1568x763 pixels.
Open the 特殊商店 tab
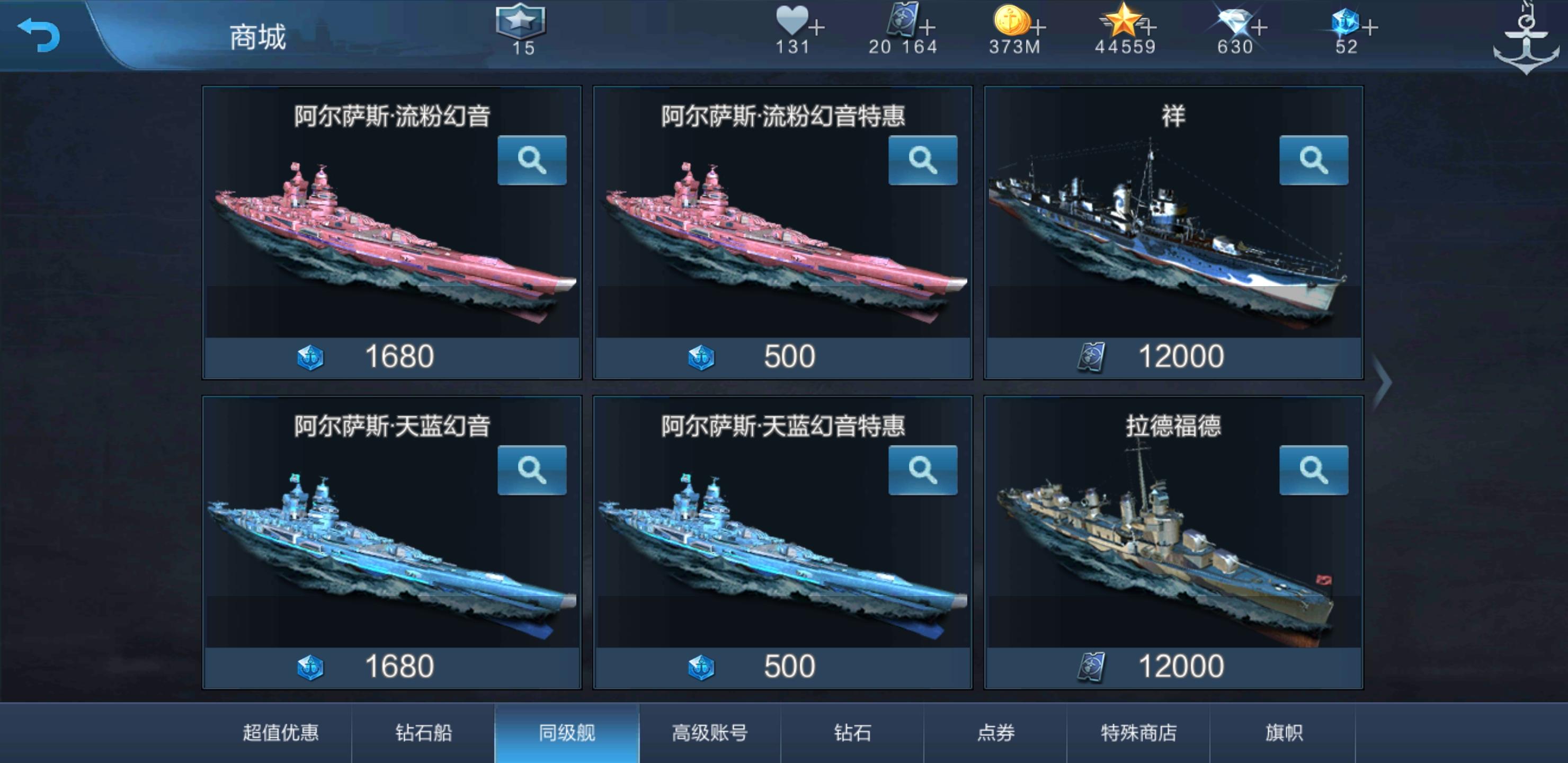point(1138,733)
